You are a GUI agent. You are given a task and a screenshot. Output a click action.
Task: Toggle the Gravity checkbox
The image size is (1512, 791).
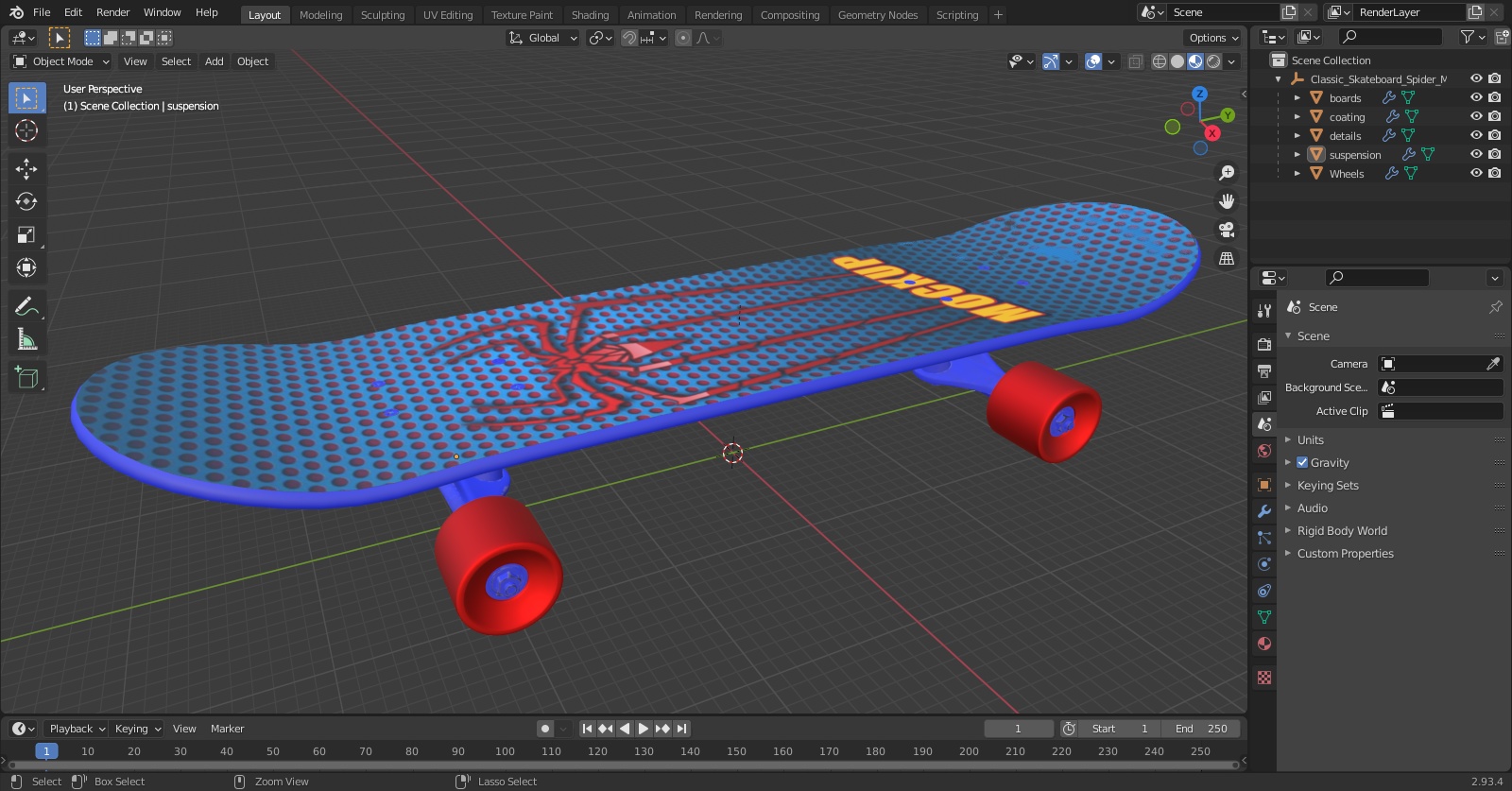(1302, 462)
